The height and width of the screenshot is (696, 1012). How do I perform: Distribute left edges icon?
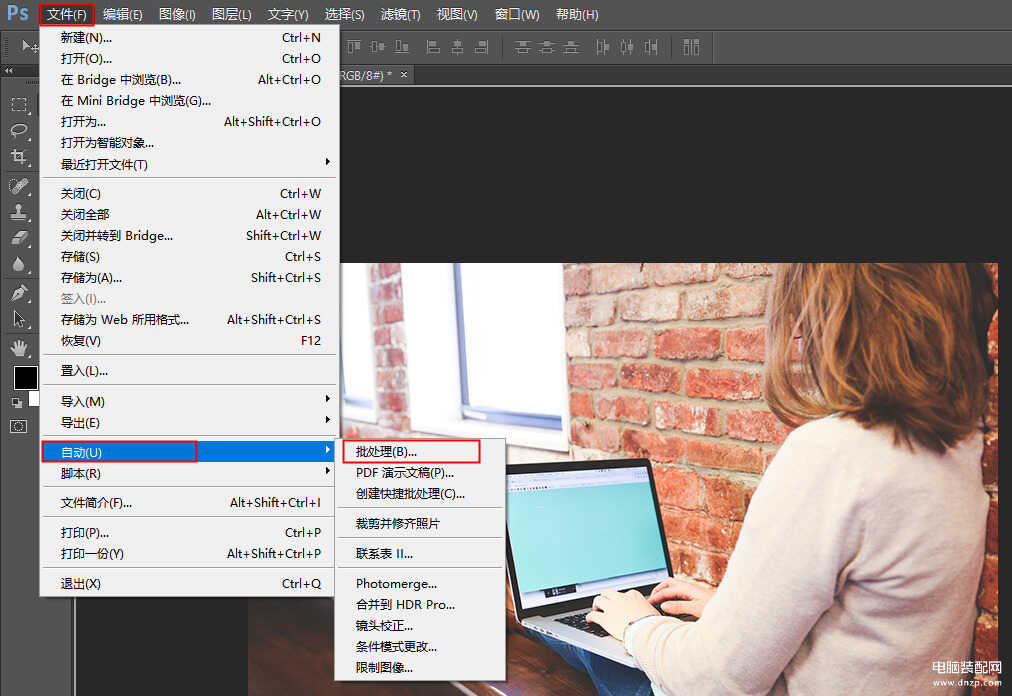pyautogui.click(x=602, y=46)
